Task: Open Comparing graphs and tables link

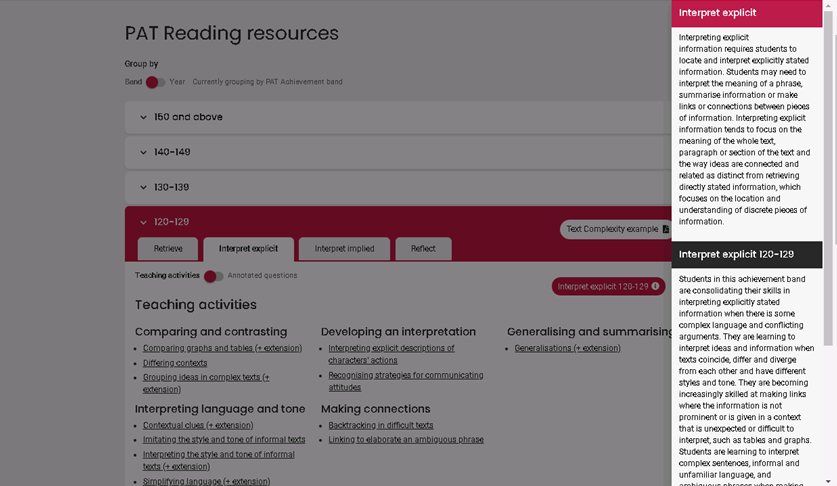Action: tap(222, 348)
